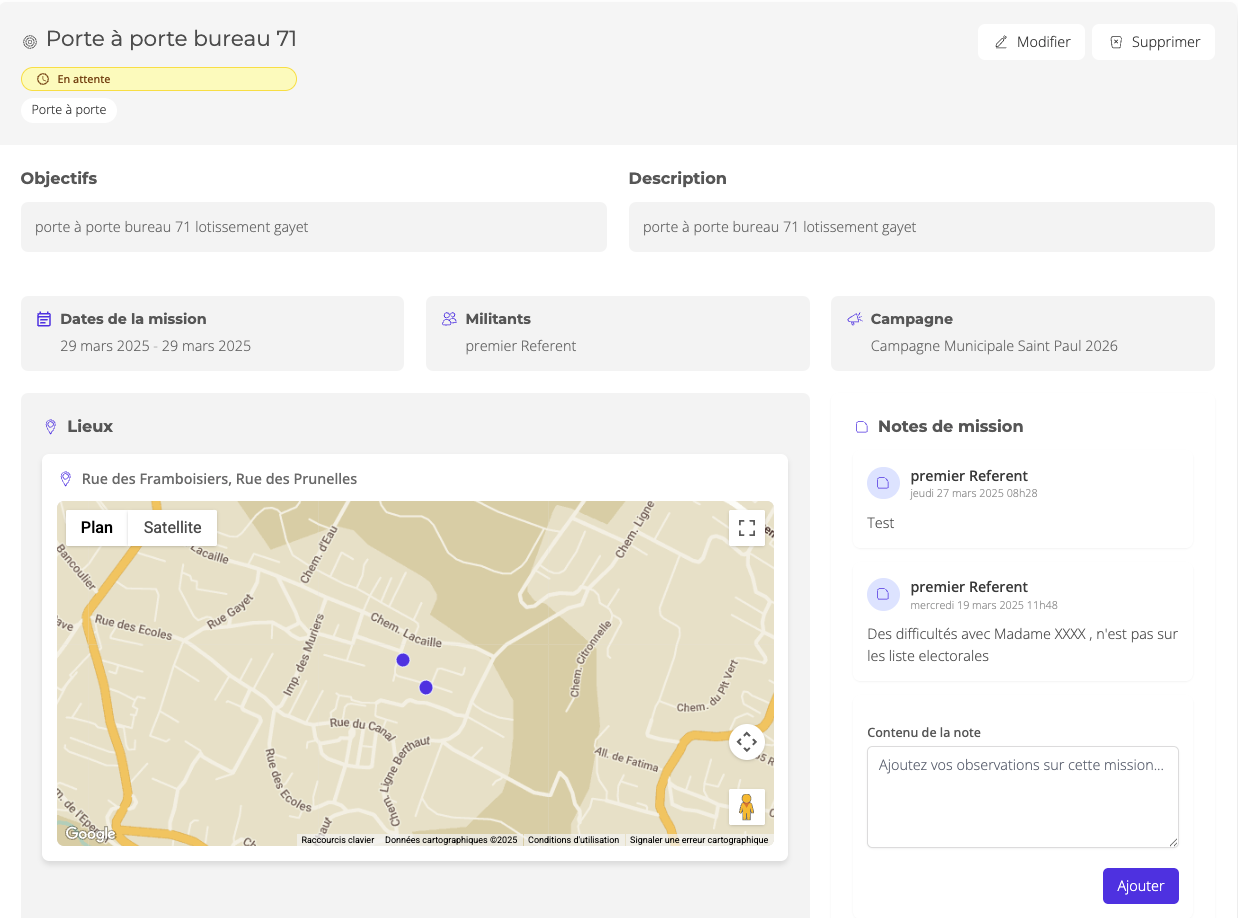
Task: Switch map to Satellite view
Action: (x=173, y=527)
